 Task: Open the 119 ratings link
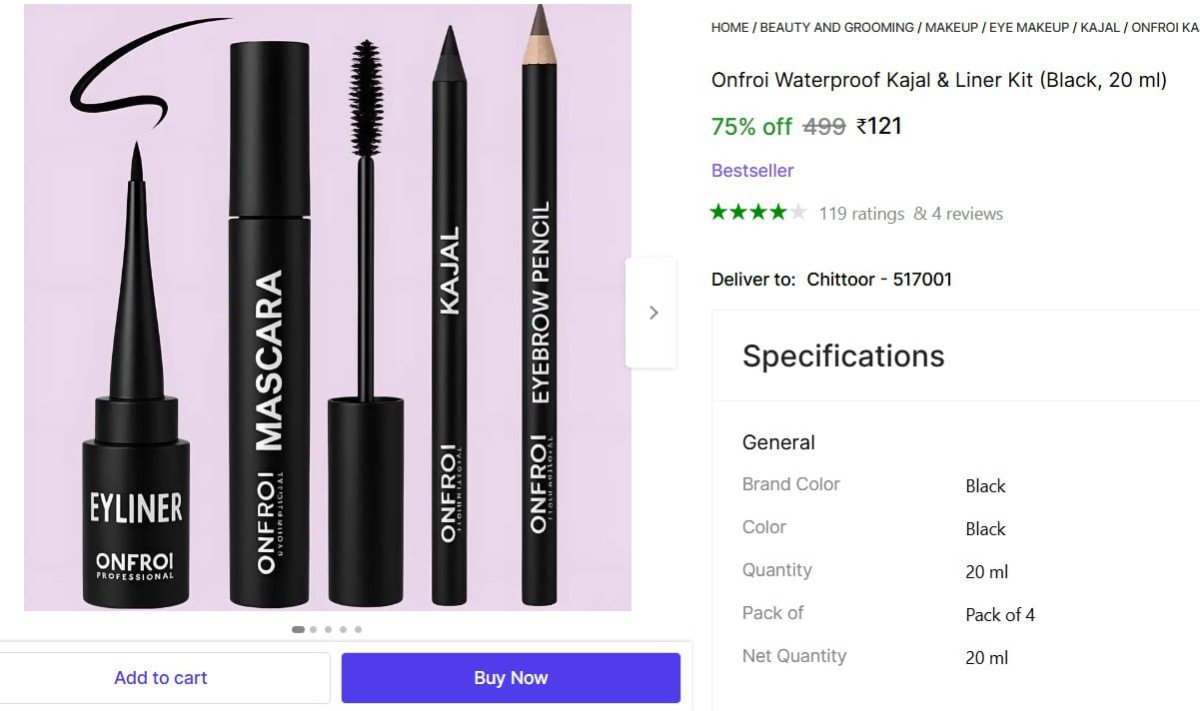(x=861, y=213)
